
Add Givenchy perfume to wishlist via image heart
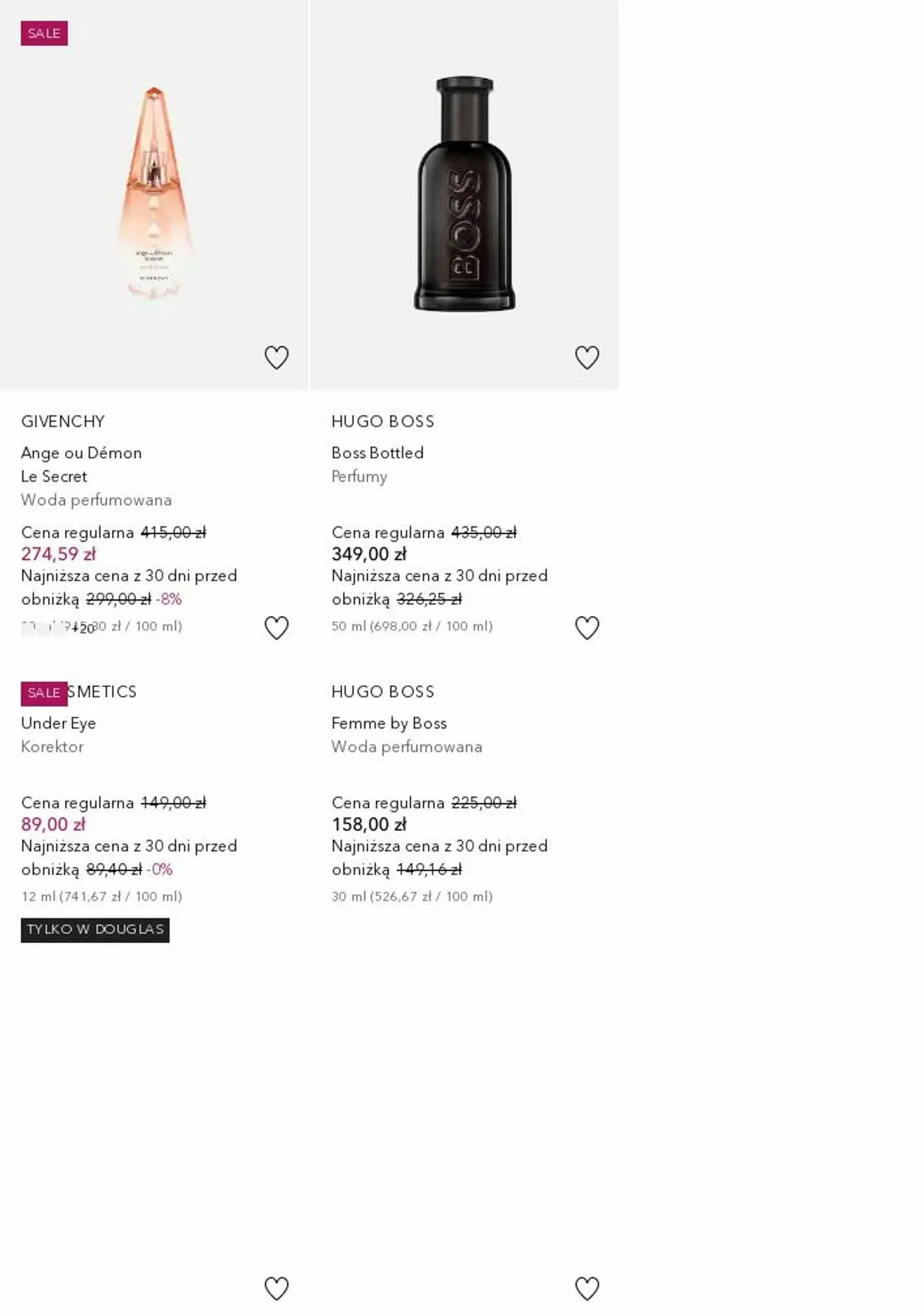click(276, 358)
